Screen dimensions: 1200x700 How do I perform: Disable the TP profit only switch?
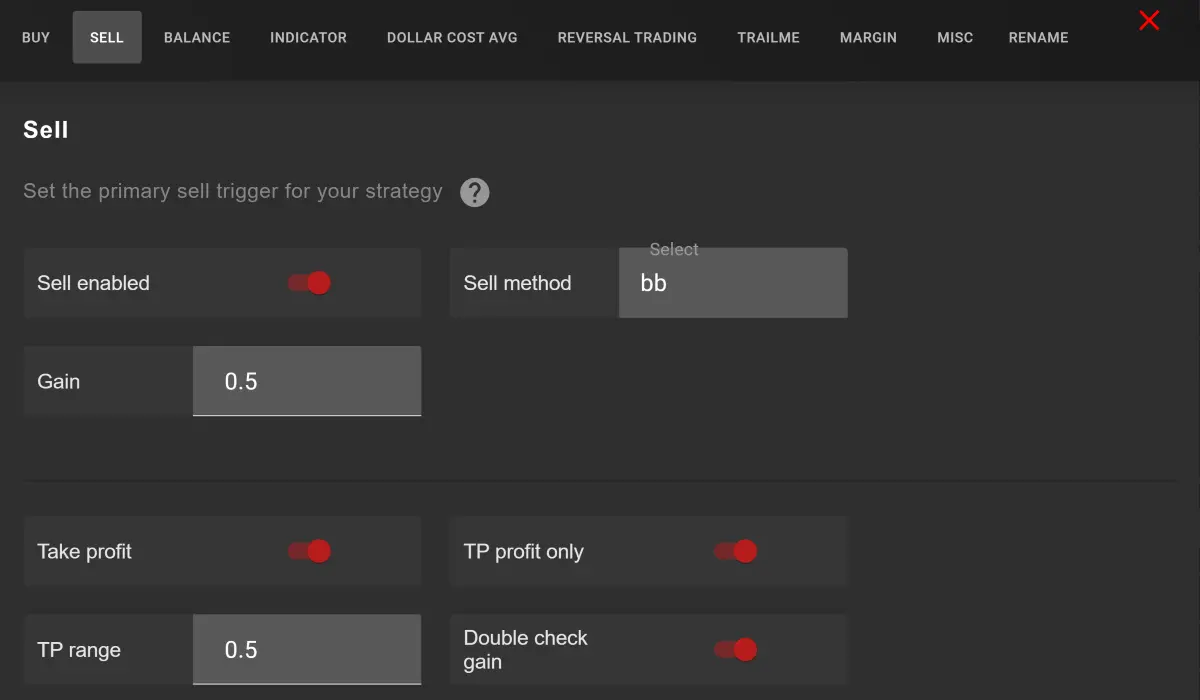pyautogui.click(x=736, y=551)
